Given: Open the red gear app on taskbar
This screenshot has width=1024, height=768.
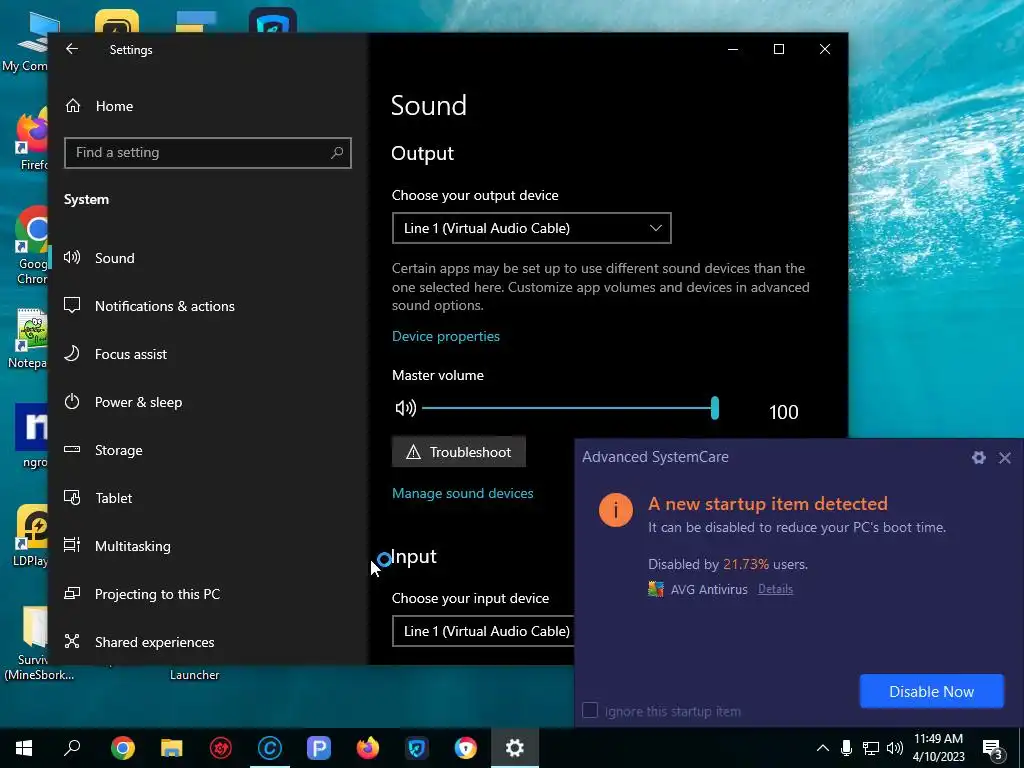Looking at the screenshot, I should tap(221, 748).
